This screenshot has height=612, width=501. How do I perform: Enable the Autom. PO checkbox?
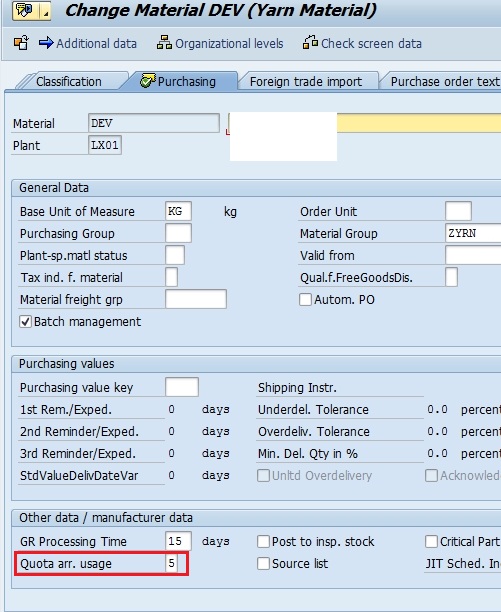click(306, 300)
